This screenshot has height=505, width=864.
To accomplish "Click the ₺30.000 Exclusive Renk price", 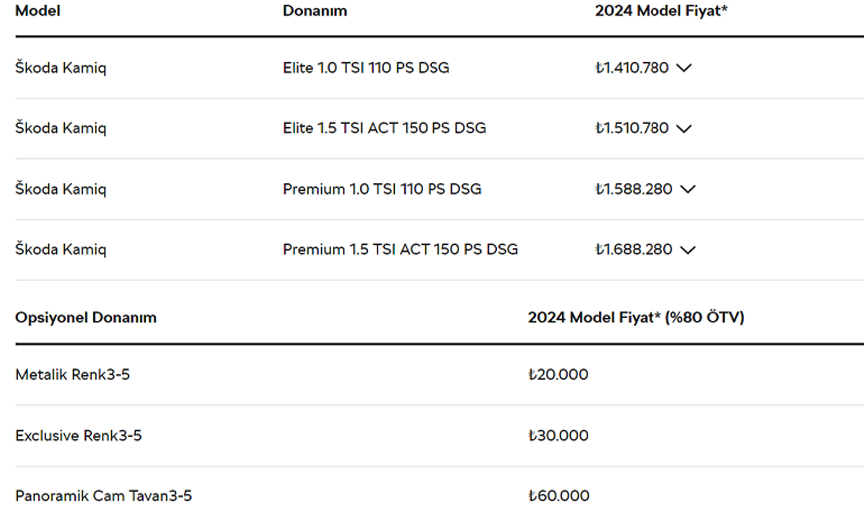I will tap(558, 436).
